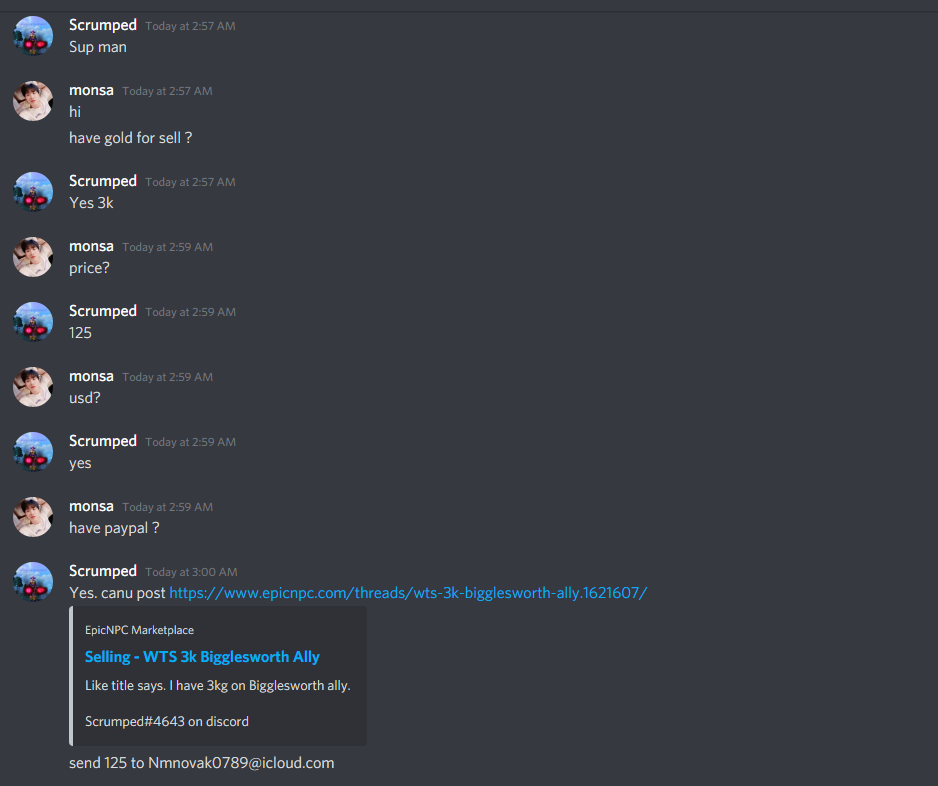Open Scrumped's avatar on "Sup man" message
Image resolution: width=938 pixels, height=786 pixels.
click(33, 36)
